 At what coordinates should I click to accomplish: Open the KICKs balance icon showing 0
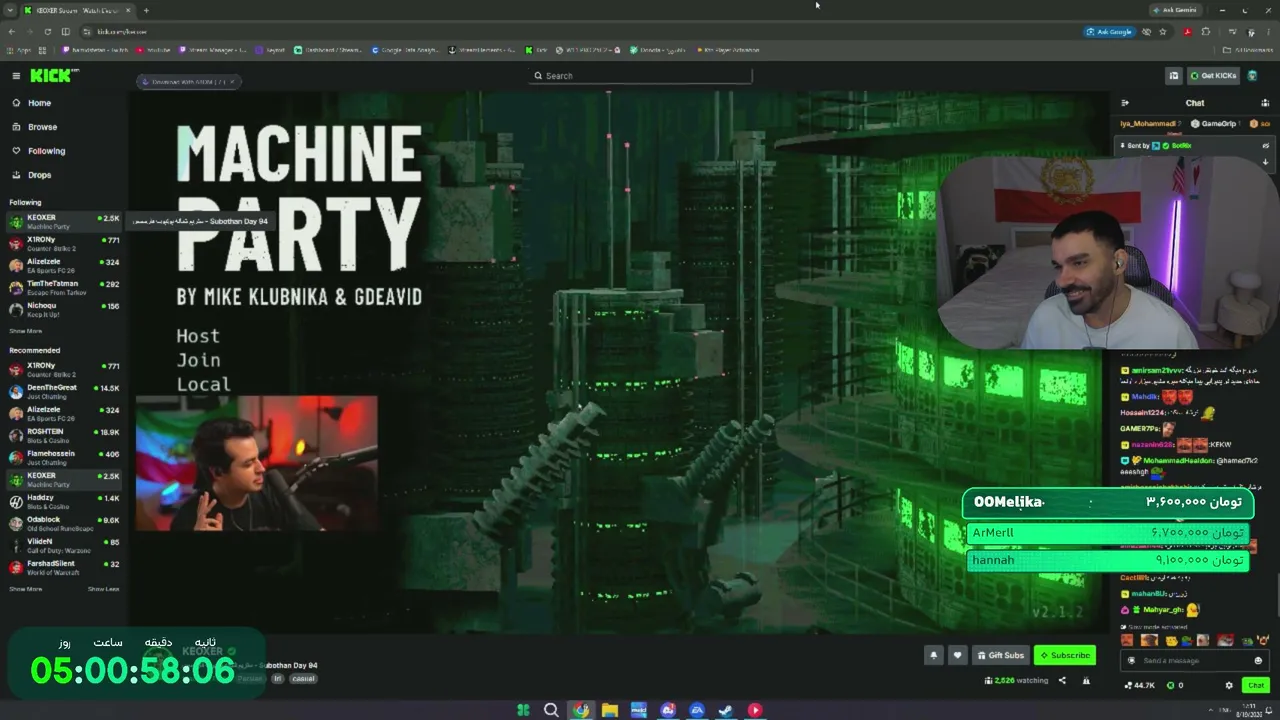(x=1174, y=685)
